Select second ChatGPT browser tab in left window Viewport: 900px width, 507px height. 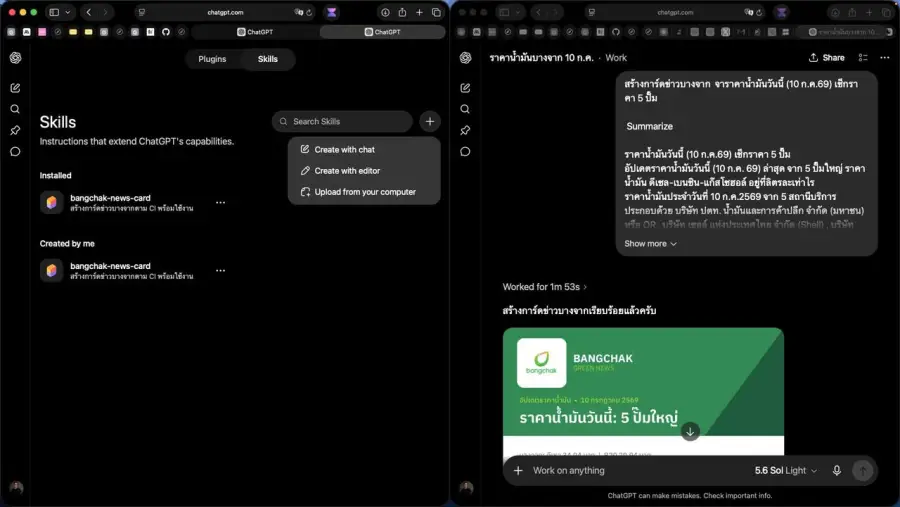click(382, 32)
